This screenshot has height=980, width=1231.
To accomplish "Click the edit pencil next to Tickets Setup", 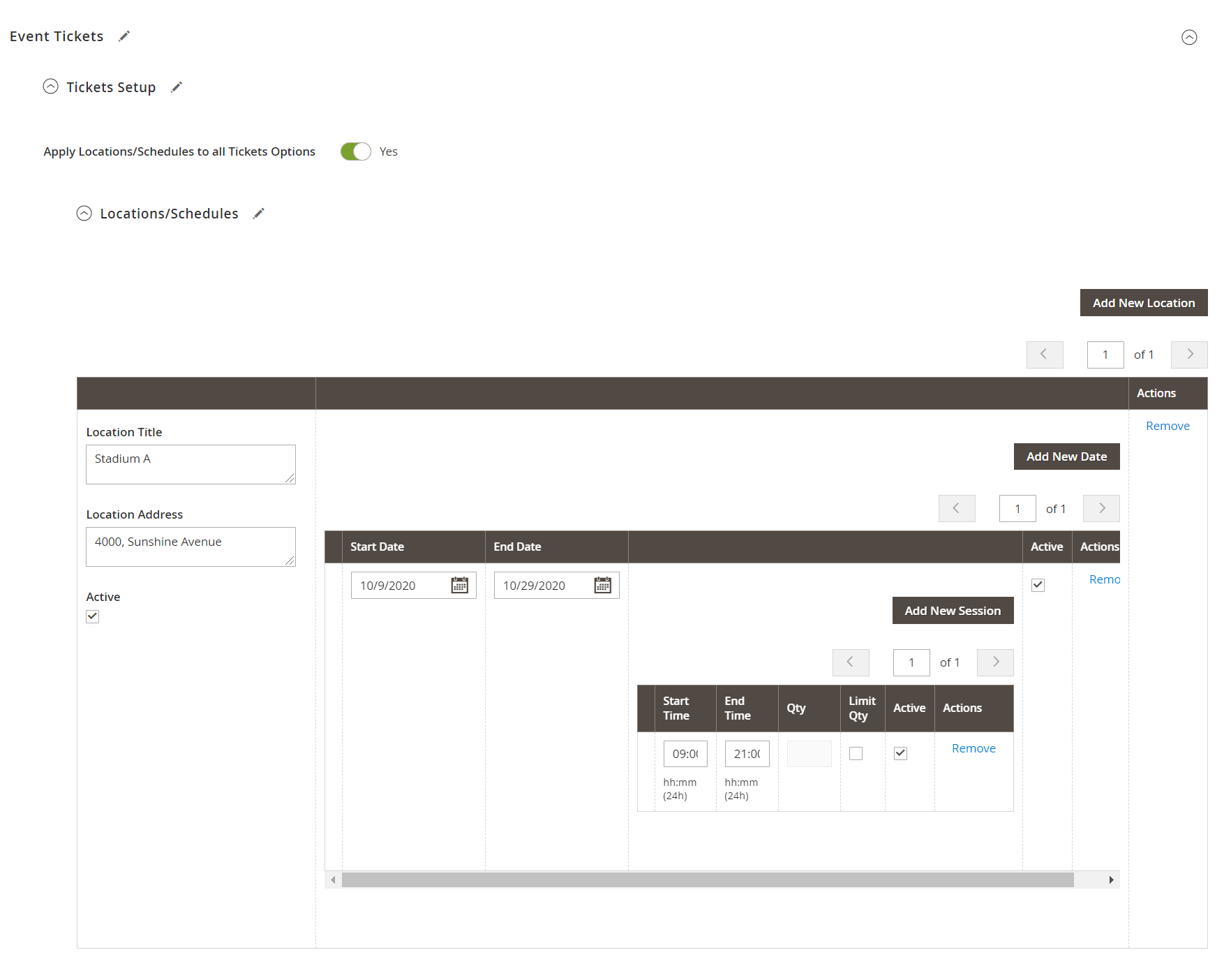I will [177, 87].
